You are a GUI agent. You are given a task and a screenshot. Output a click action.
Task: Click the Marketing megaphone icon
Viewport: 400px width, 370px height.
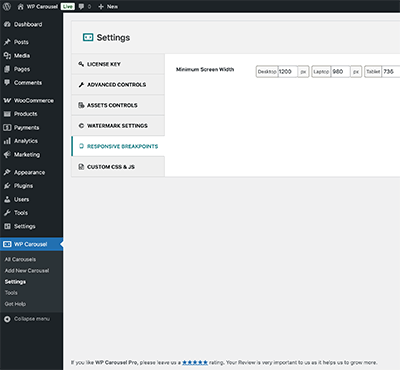(x=7, y=154)
